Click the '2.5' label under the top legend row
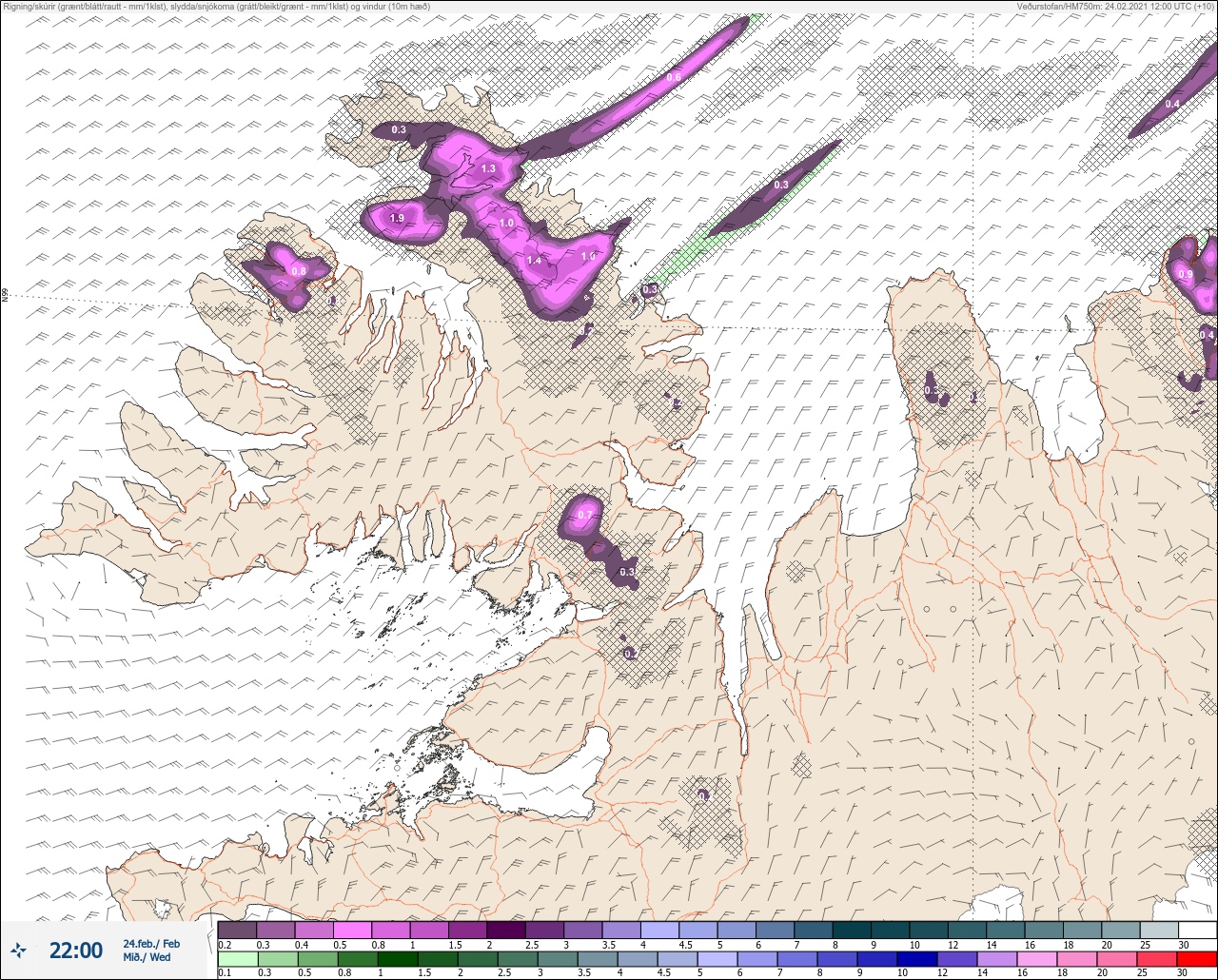Image resolution: width=1218 pixels, height=980 pixels. pyautogui.click(x=531, y=945)
